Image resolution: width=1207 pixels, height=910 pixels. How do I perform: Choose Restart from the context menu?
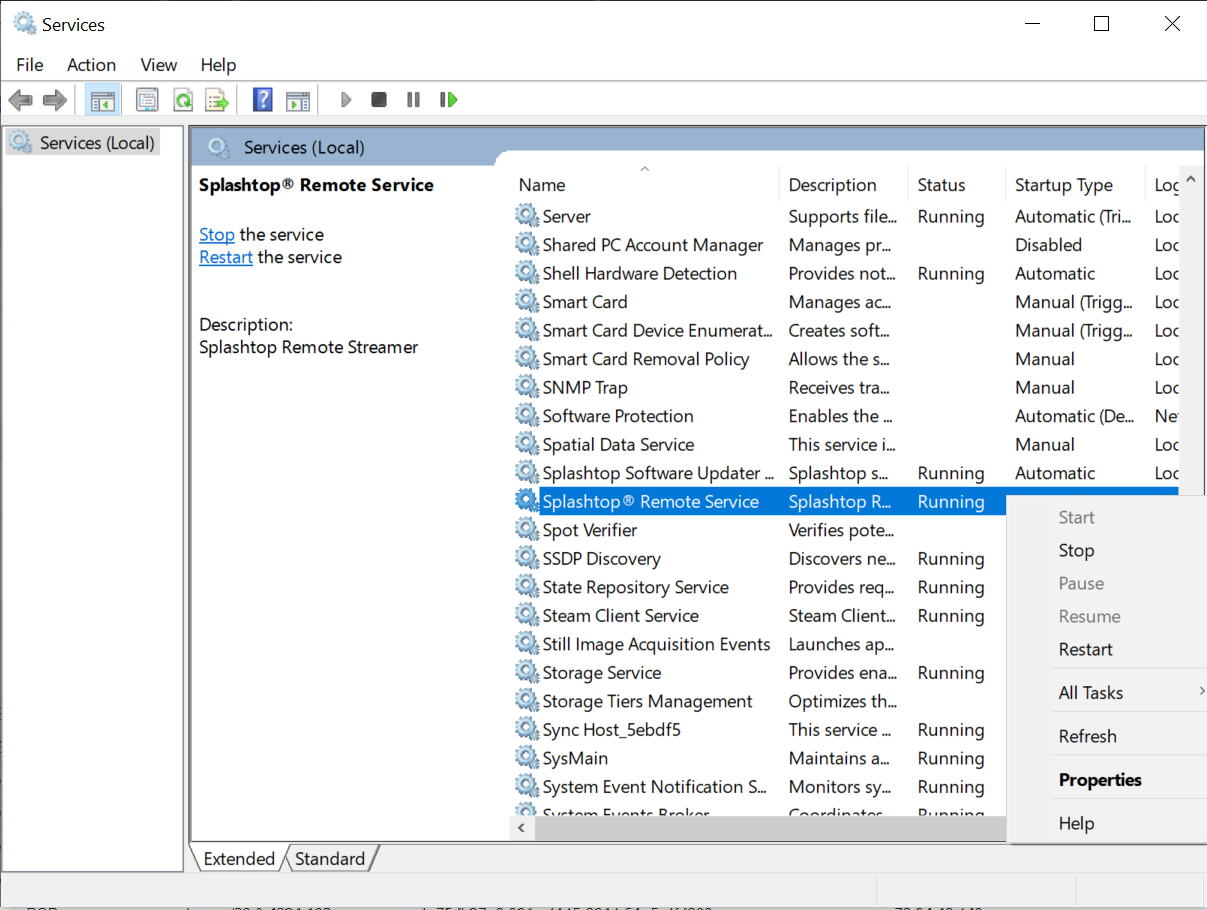click(x=1085, y=649)
